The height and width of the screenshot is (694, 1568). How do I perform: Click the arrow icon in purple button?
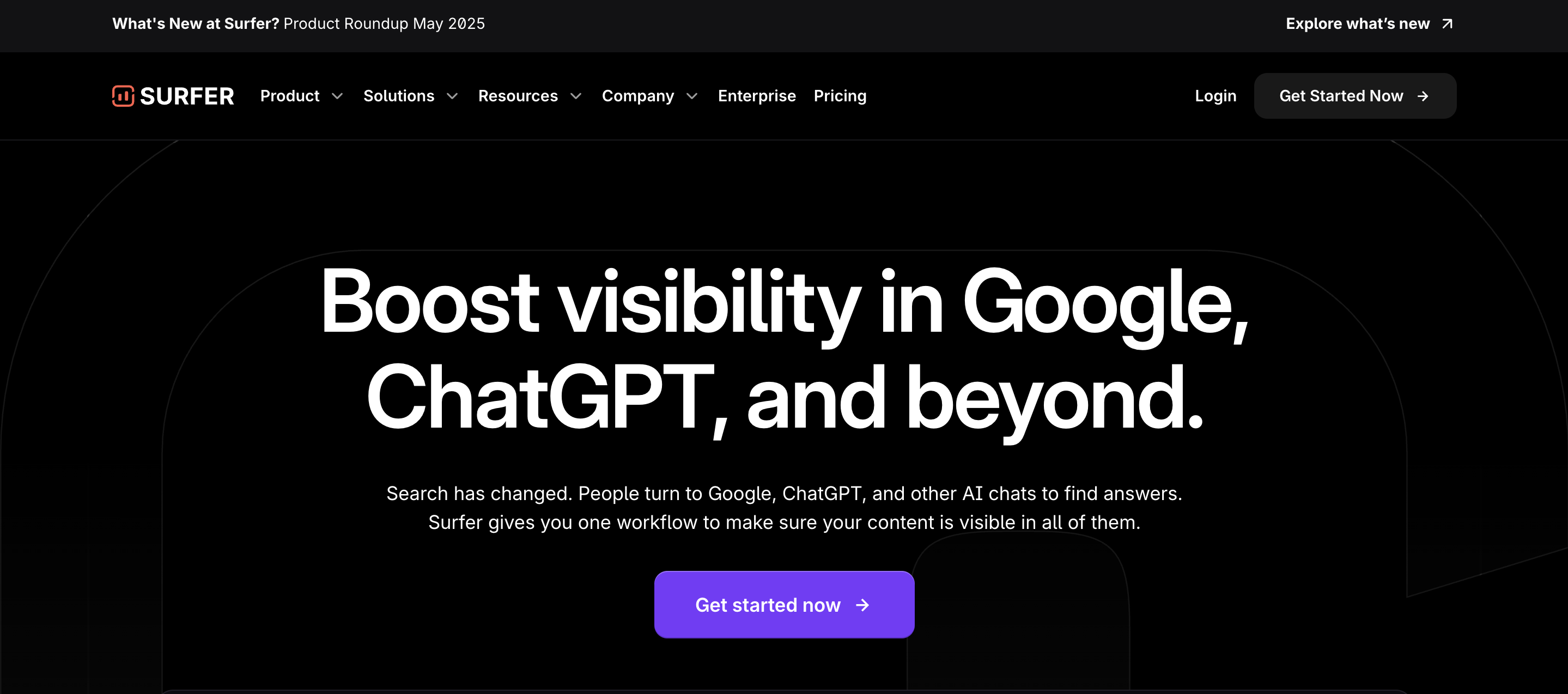pyautogui.click(x=862, y=605)
